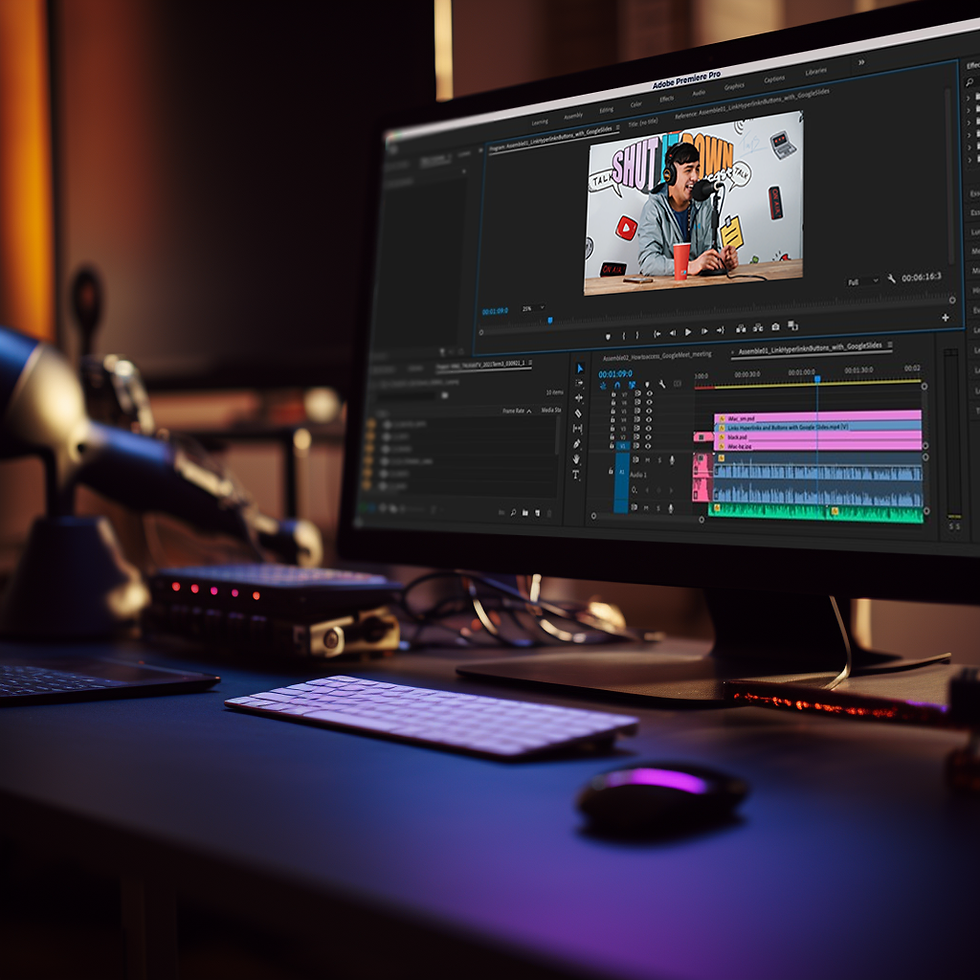The height and width of the screenshot is (980, 980).
Task: Play the program sequence
Action: point(688,332)
